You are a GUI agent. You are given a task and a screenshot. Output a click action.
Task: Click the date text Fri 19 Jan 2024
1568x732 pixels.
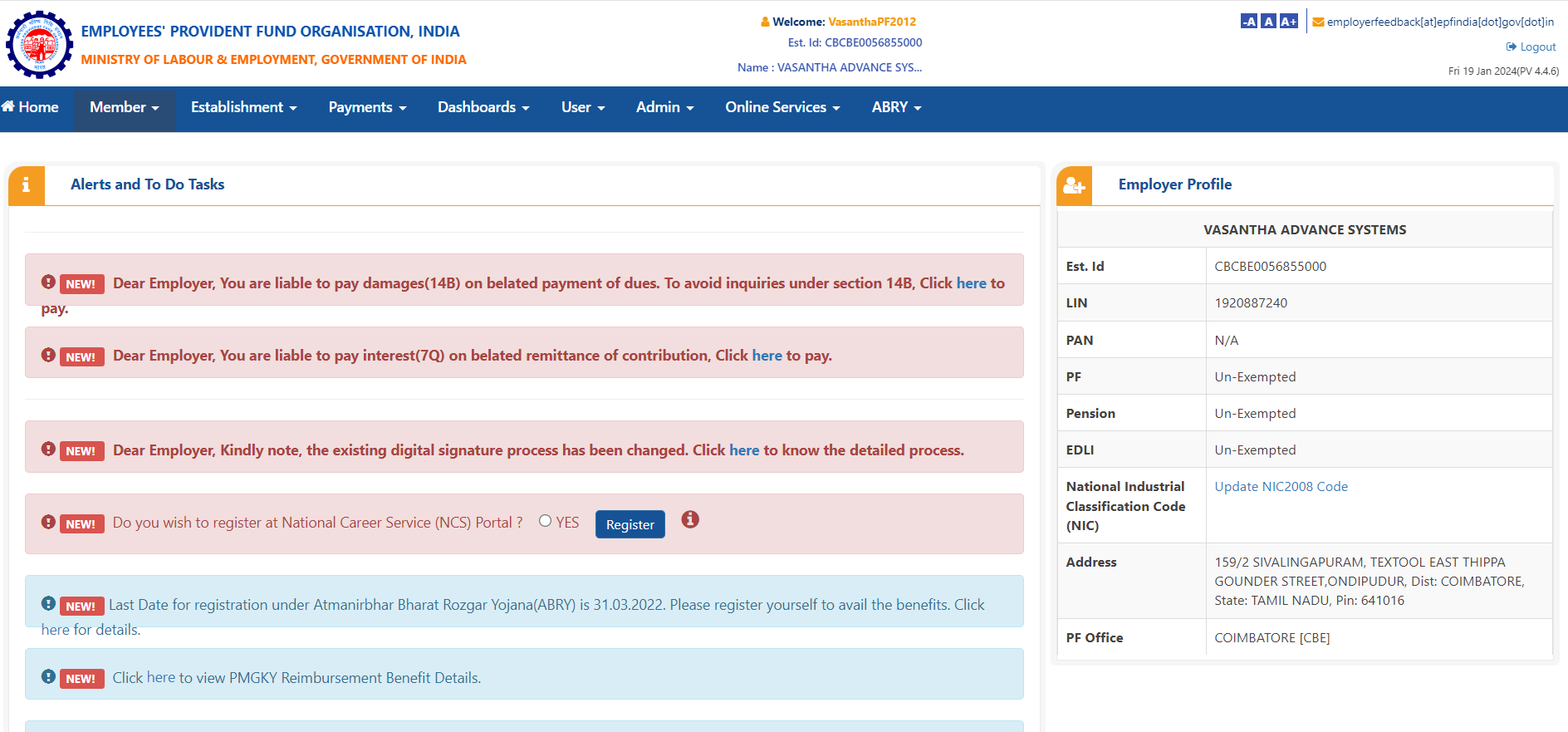[x=1482, y=71]
